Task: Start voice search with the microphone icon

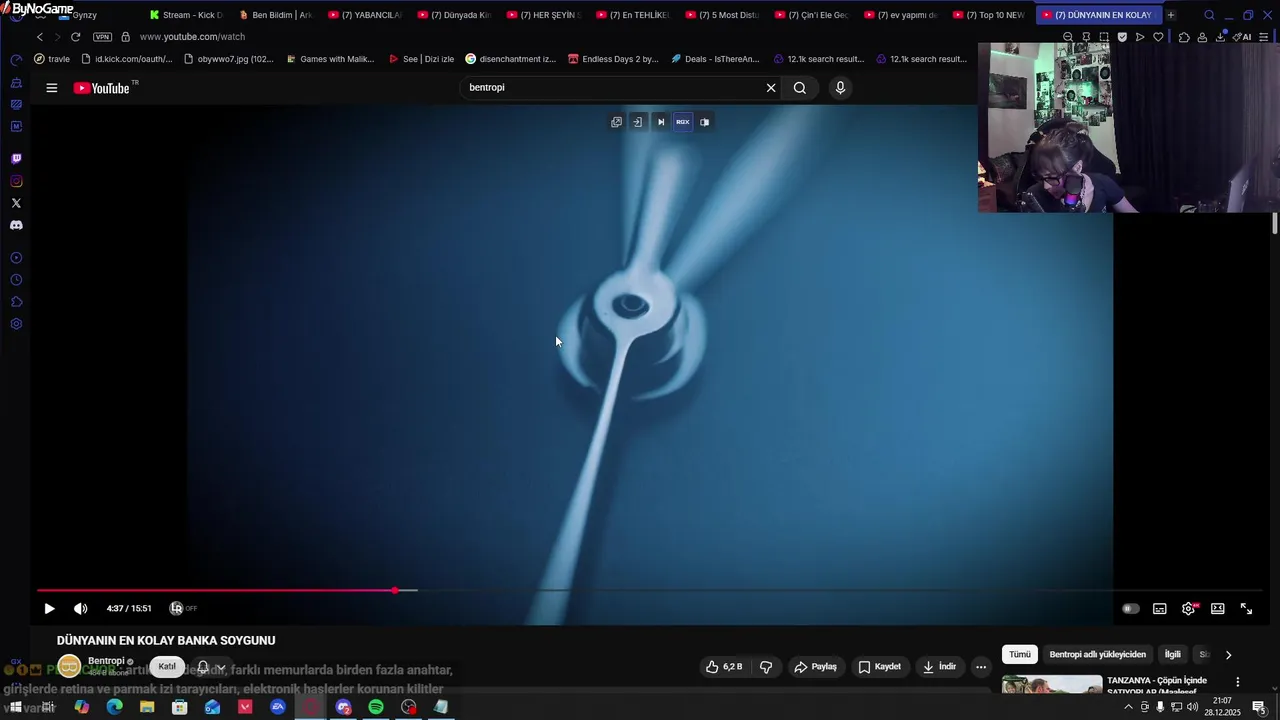Action: (x=840, y=88)
